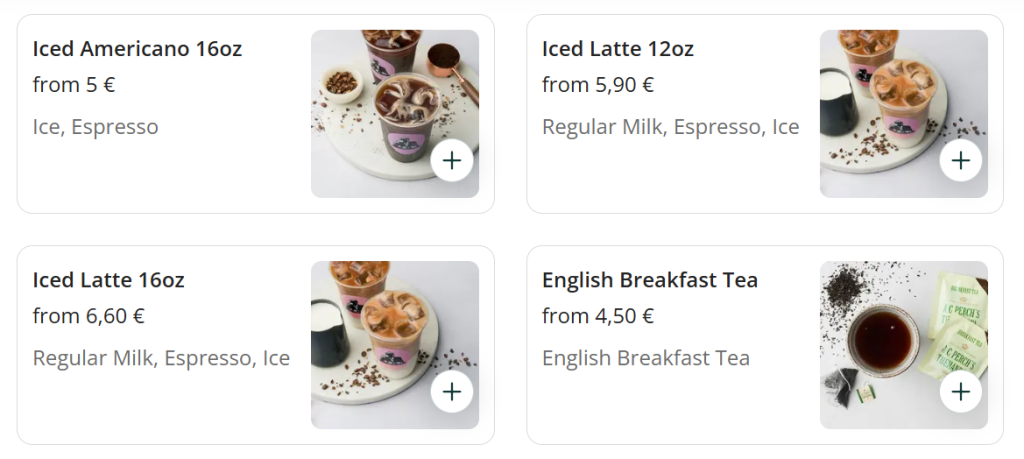
Task: Open the English Breakfast Tea title
Action: pyautogui.click(x=649, y=280)
